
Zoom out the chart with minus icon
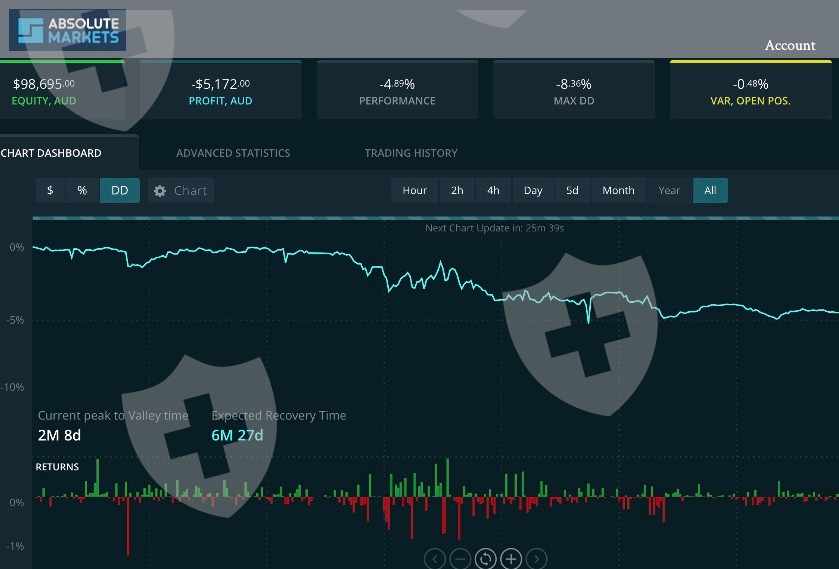click(x=460, y=559)
